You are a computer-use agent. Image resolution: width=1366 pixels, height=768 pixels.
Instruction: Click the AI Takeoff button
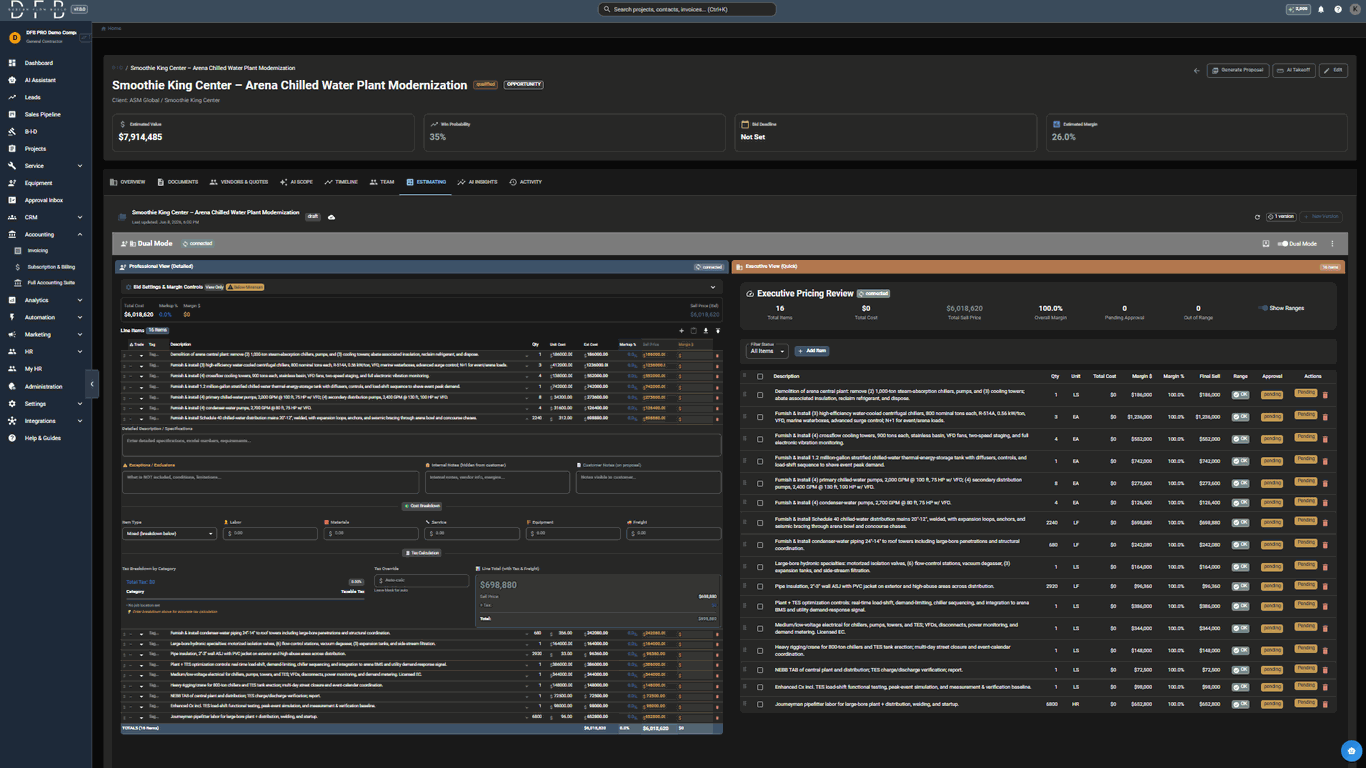click(1294, 70)
